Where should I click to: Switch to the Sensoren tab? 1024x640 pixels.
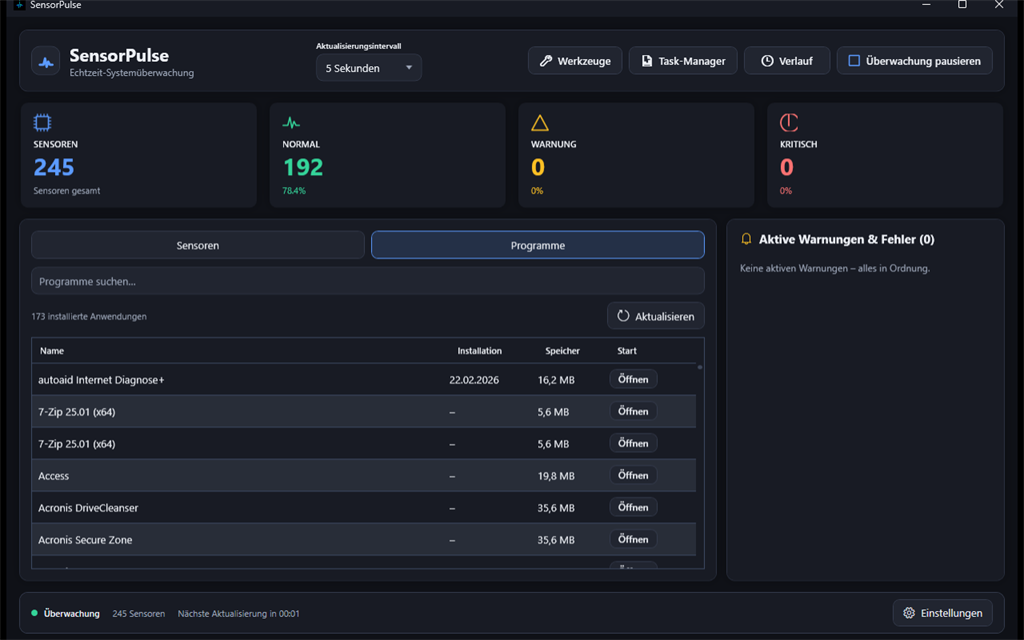tap(198, 245)
